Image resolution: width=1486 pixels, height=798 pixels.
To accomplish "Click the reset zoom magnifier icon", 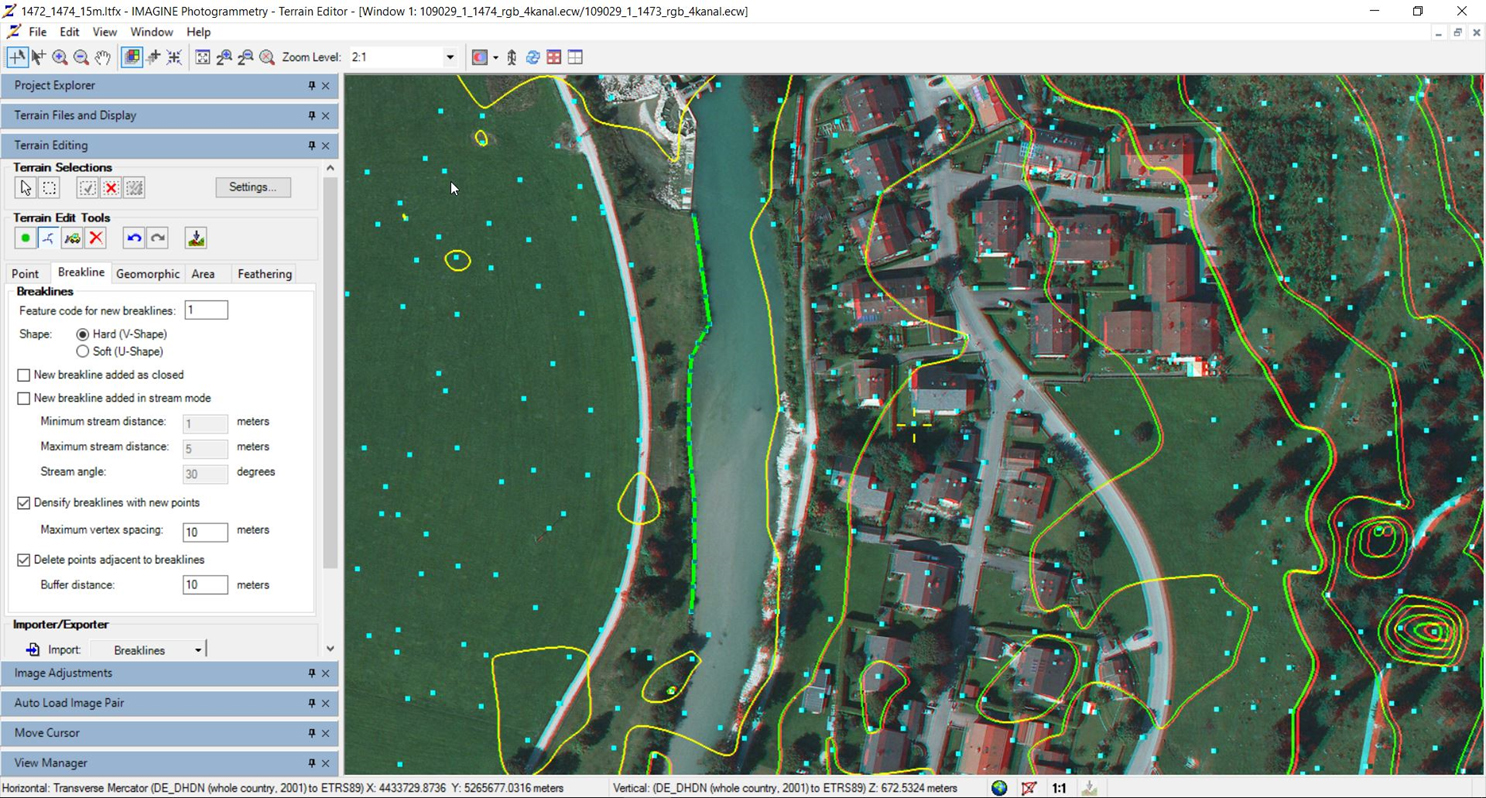I will coord(267,57).
